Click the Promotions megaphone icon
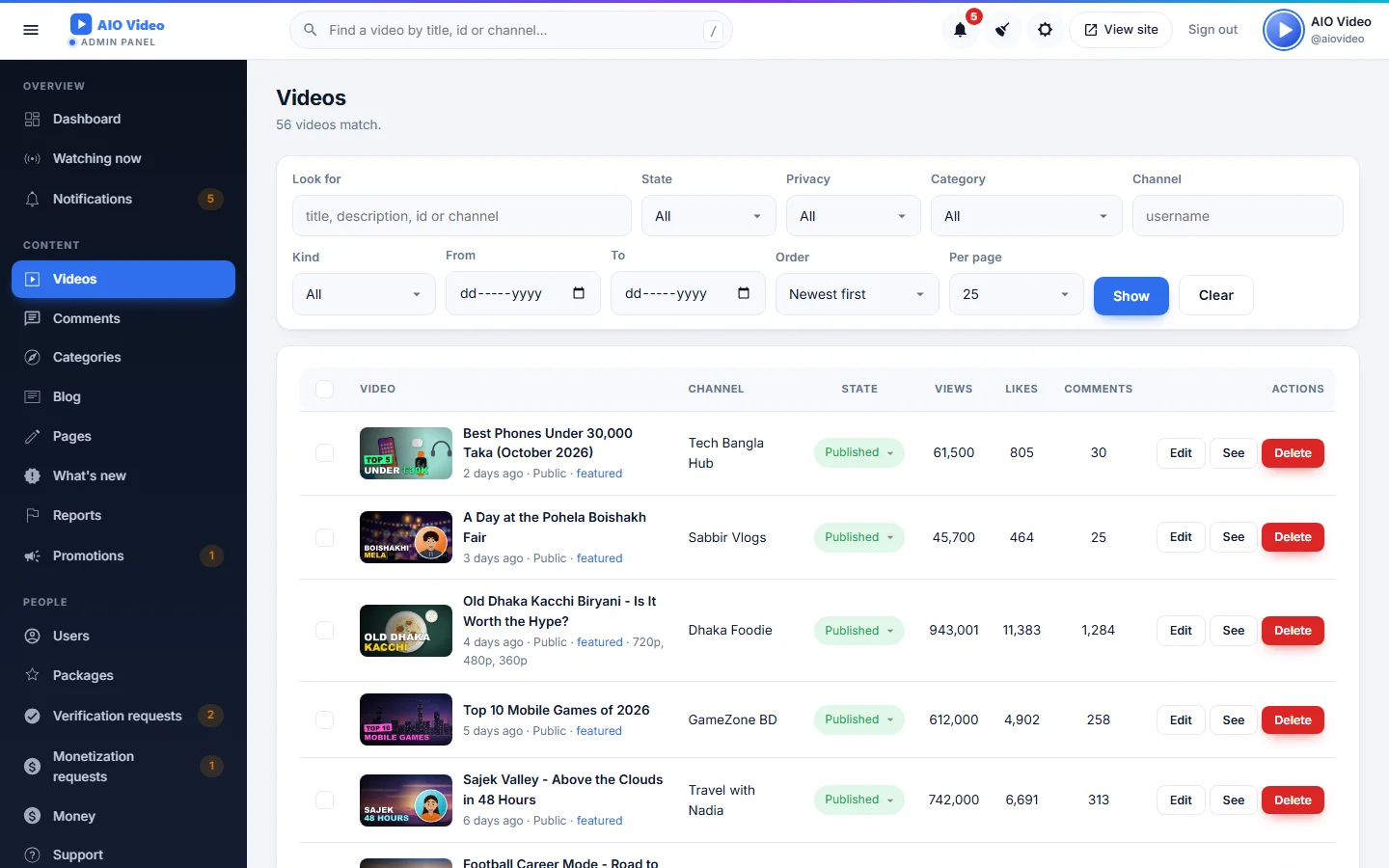The height and width of the screenshot is (868, 1389). pyautogui.click(x=33, y=556)
